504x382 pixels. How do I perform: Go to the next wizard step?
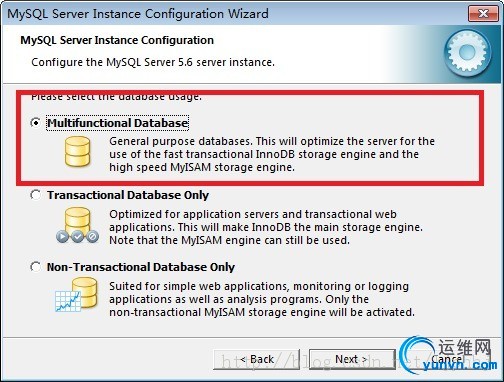pos(352,359)
